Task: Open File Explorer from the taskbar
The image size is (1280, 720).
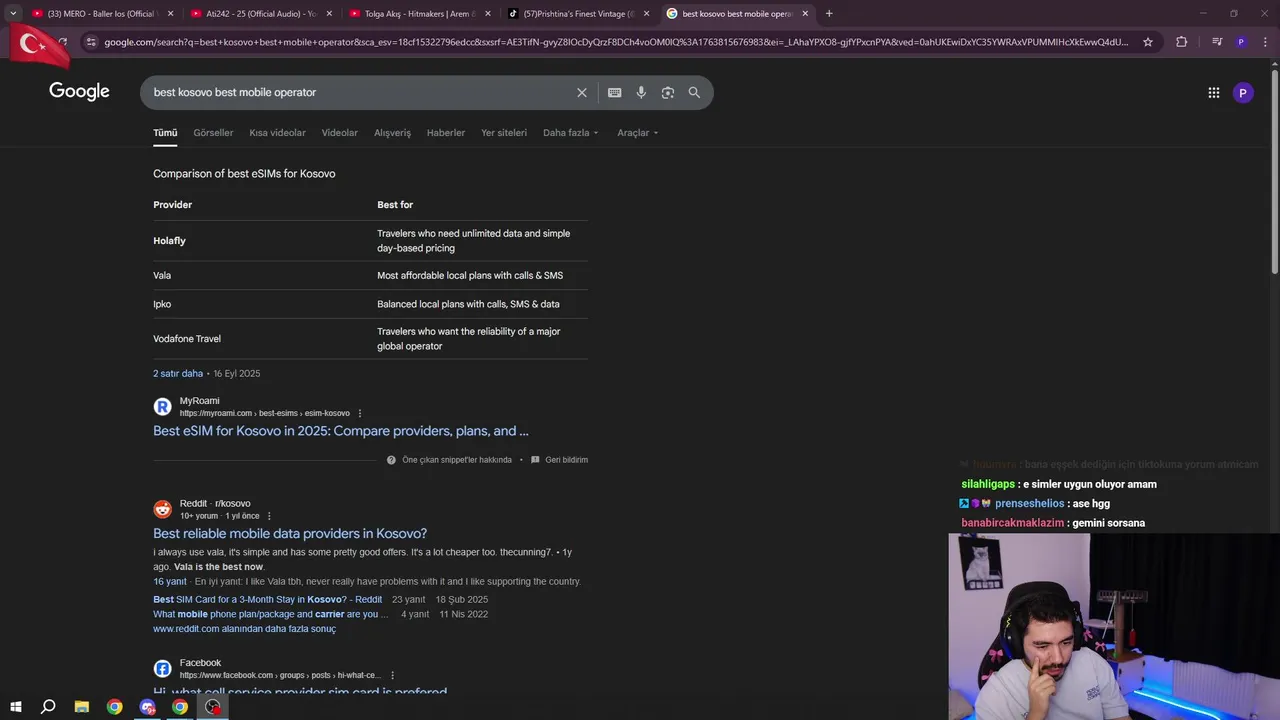Action: (82, 707)
